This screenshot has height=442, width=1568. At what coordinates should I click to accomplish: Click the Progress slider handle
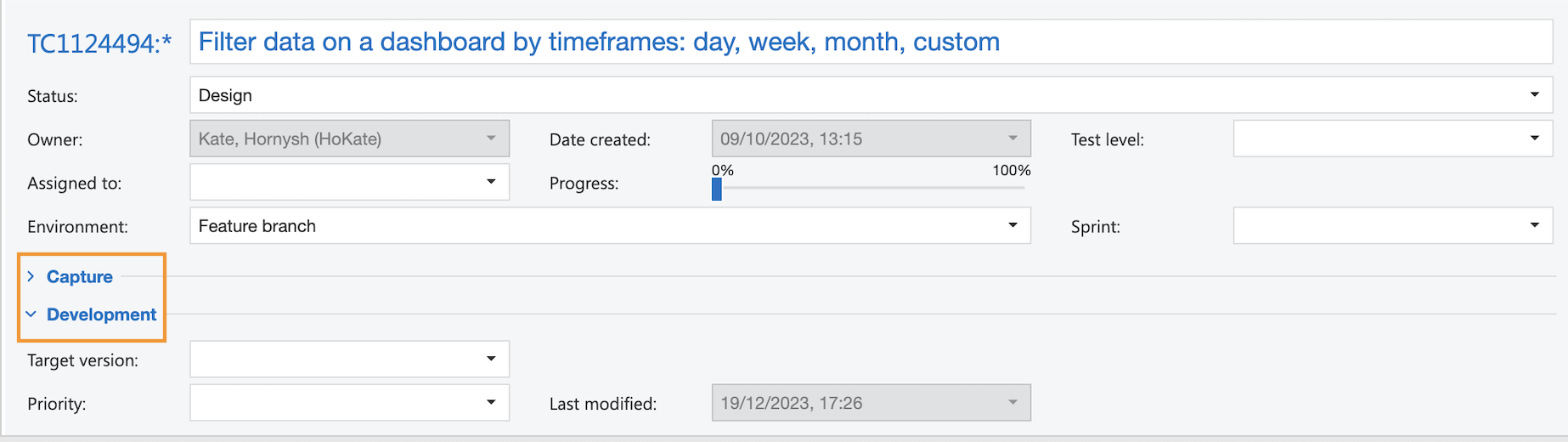[717, 189]
